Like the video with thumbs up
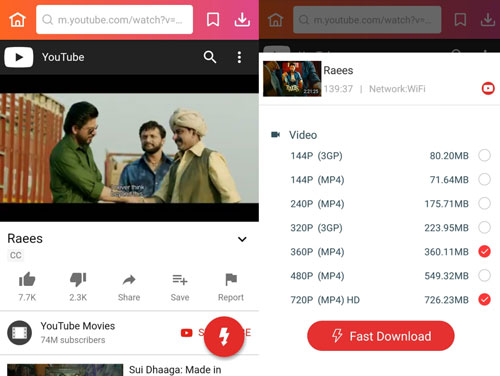The image size is (500, 376). coord(27,279)
